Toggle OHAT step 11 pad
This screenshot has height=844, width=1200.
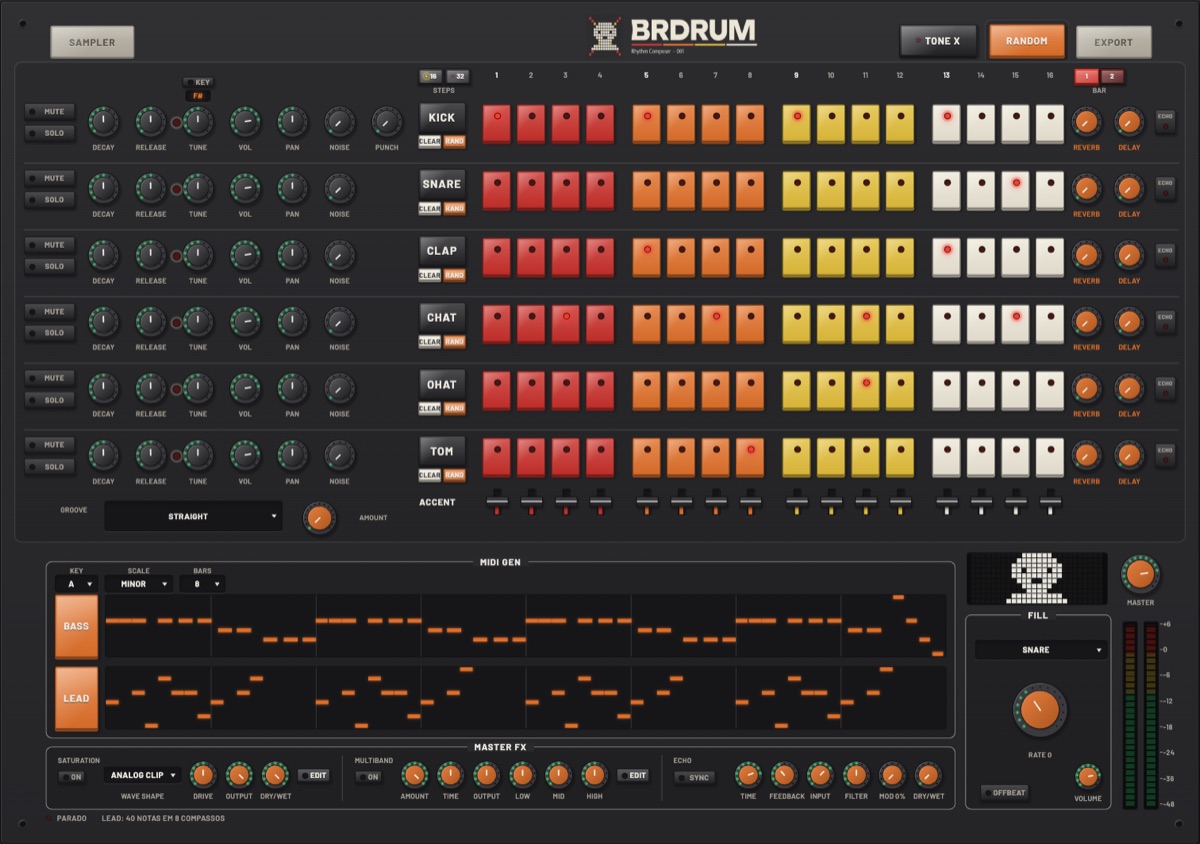[865, 390]
